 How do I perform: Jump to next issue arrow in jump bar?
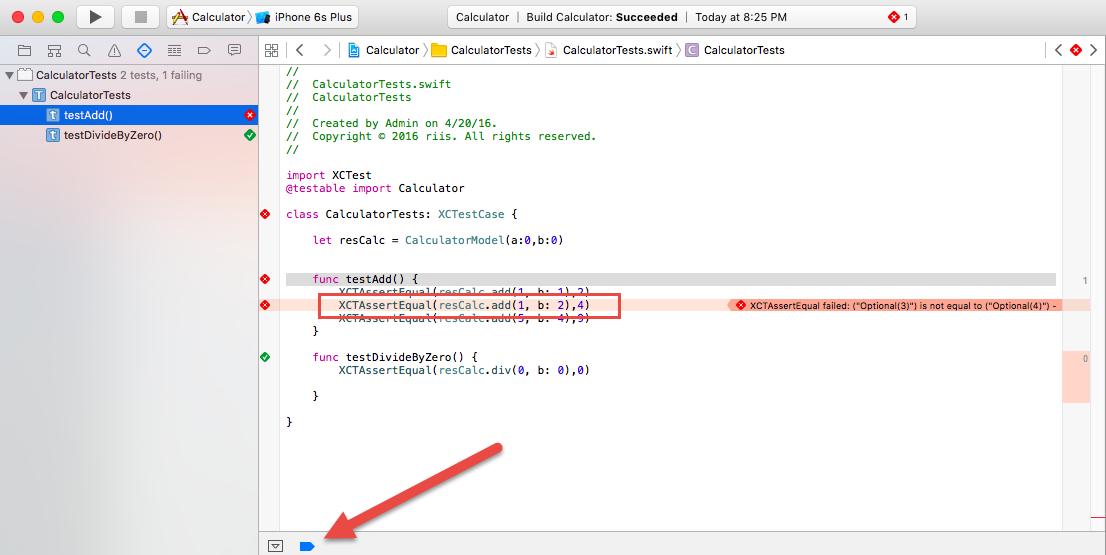coord(1093,50)
